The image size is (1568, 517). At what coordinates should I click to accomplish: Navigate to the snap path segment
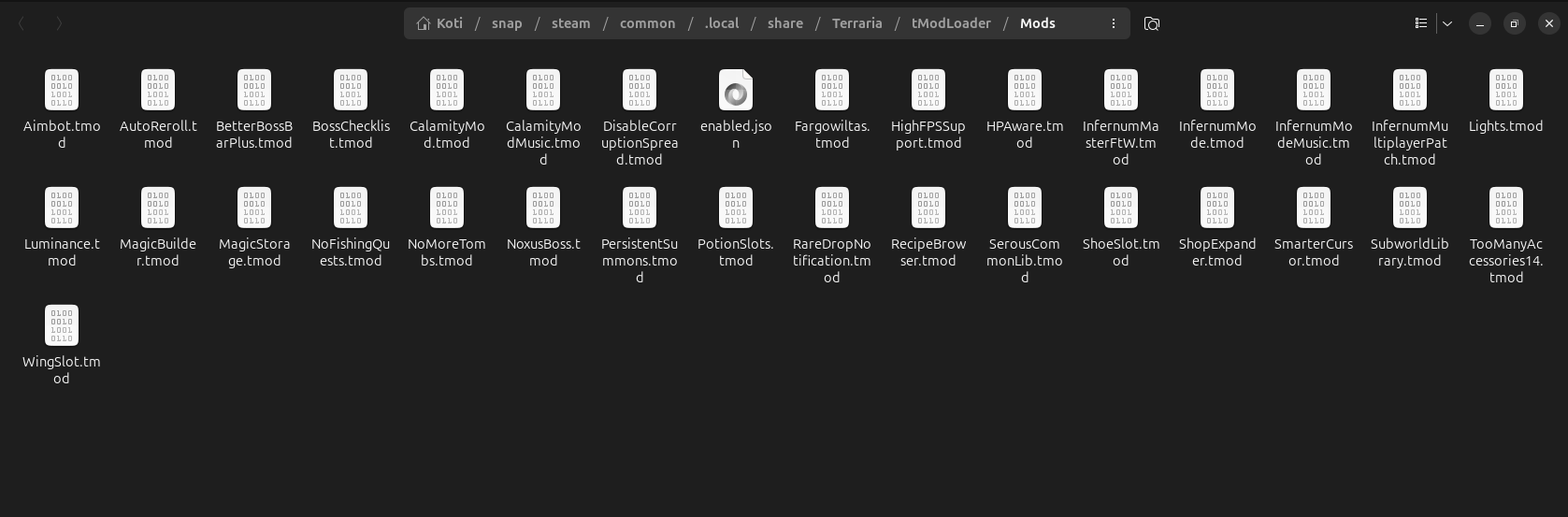coord(507,23)
